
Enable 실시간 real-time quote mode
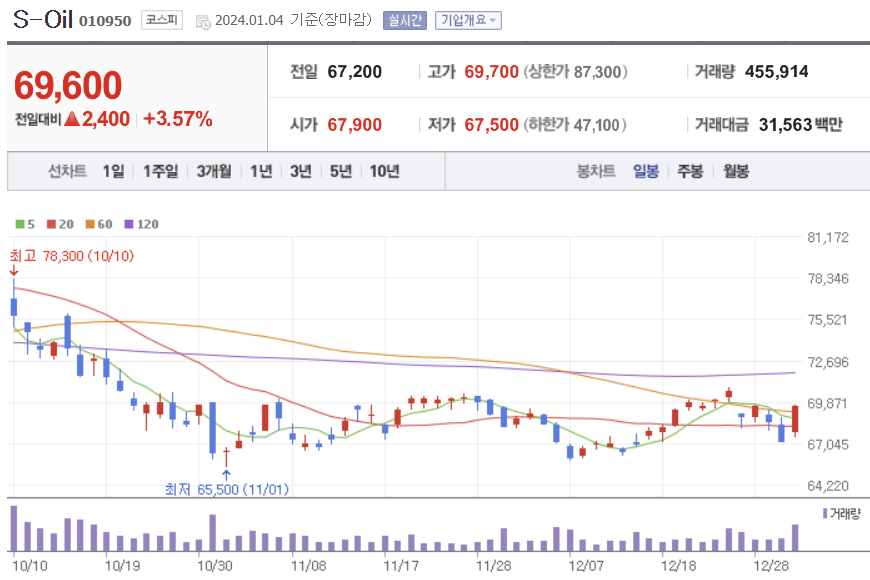point(404,19)
